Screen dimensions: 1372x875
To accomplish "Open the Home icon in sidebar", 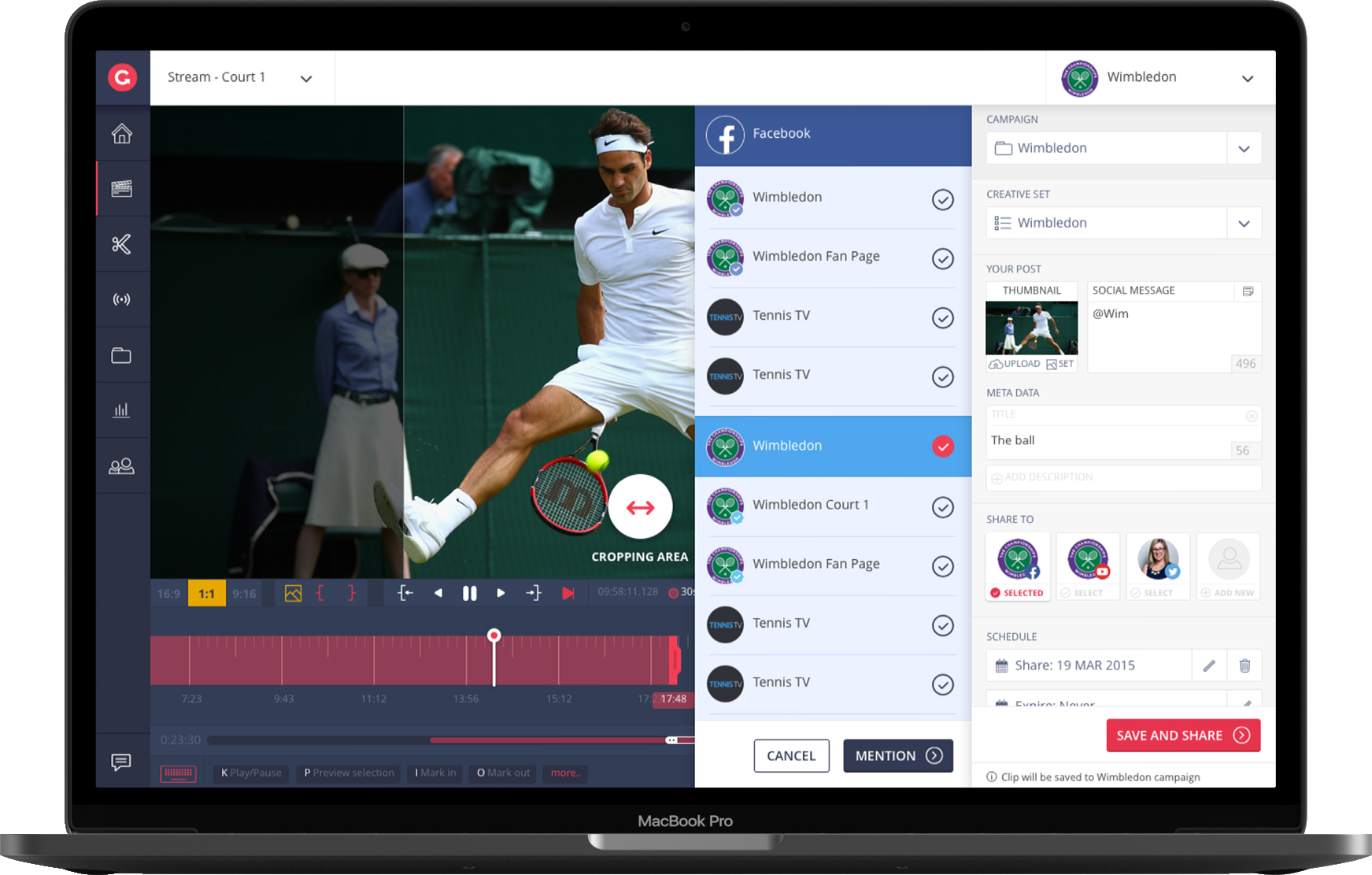I will 122,134.
